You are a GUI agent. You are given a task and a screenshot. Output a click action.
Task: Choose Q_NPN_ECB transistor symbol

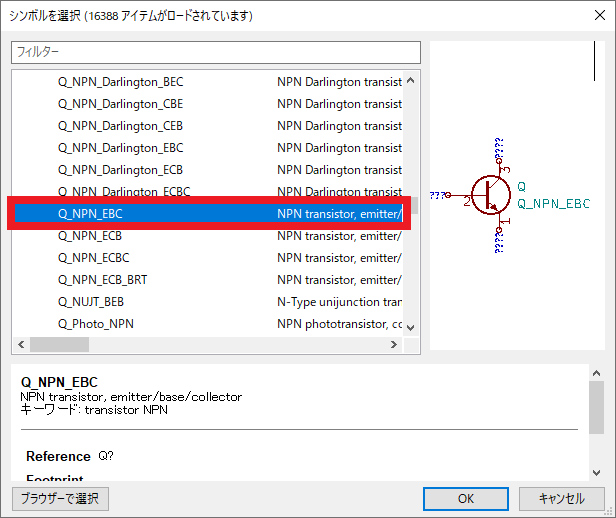(90, 236)
